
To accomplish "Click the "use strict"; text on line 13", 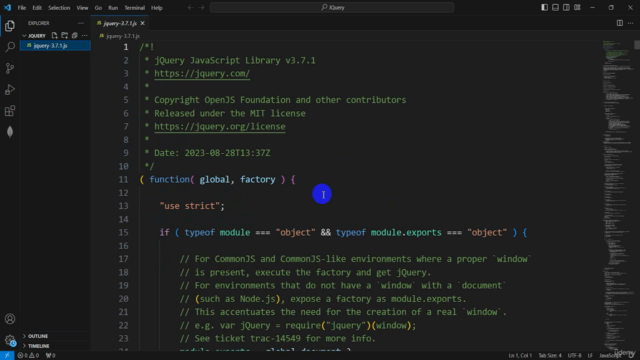I will point(192,206).
